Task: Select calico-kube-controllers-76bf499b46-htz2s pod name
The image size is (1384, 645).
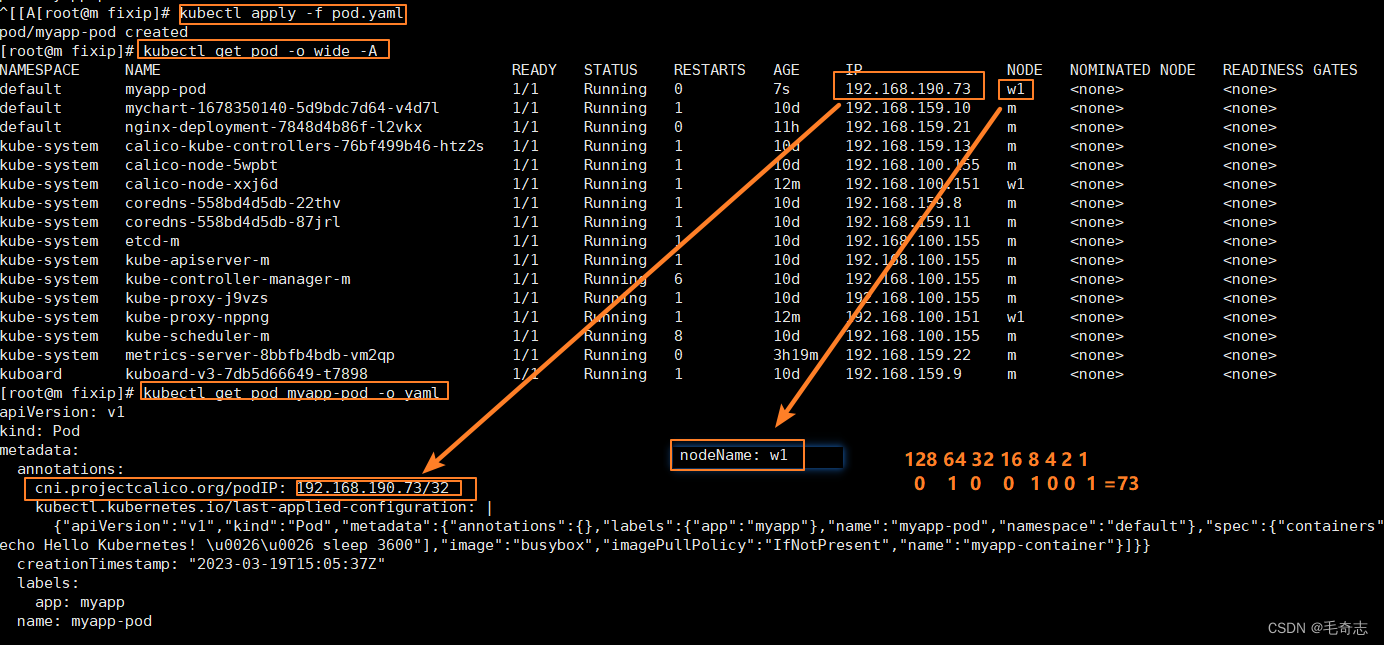Action: 304,146
